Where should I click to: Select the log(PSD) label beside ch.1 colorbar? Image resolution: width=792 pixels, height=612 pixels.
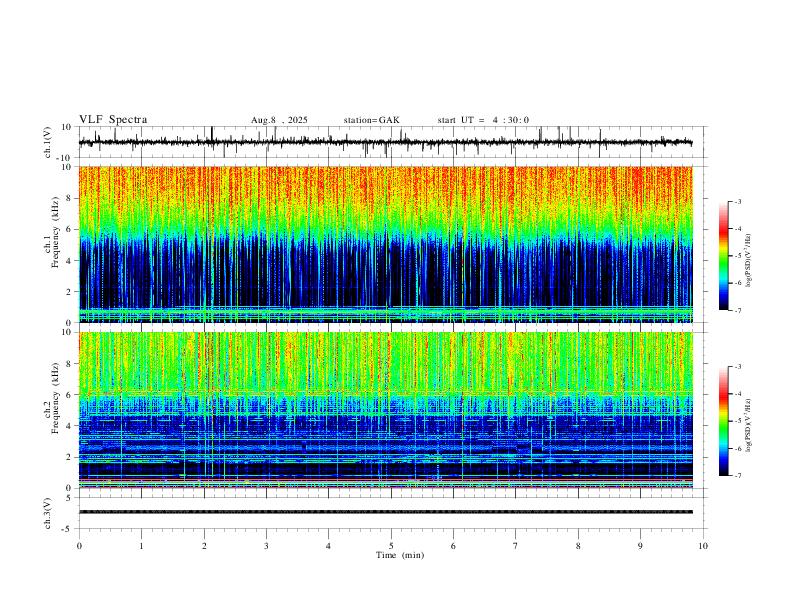[749, 261]
